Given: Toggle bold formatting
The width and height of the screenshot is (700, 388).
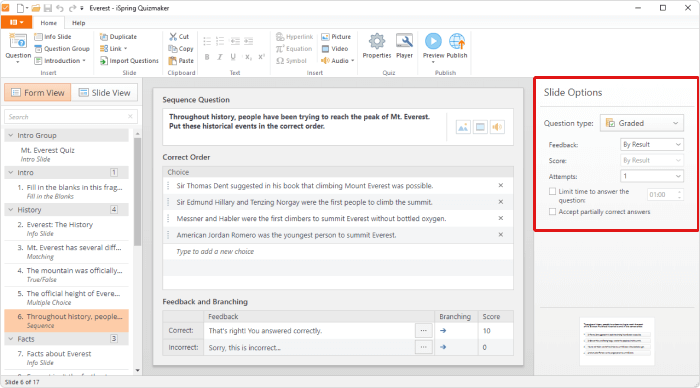Looking at the screenshot, I should click(207, 57).
